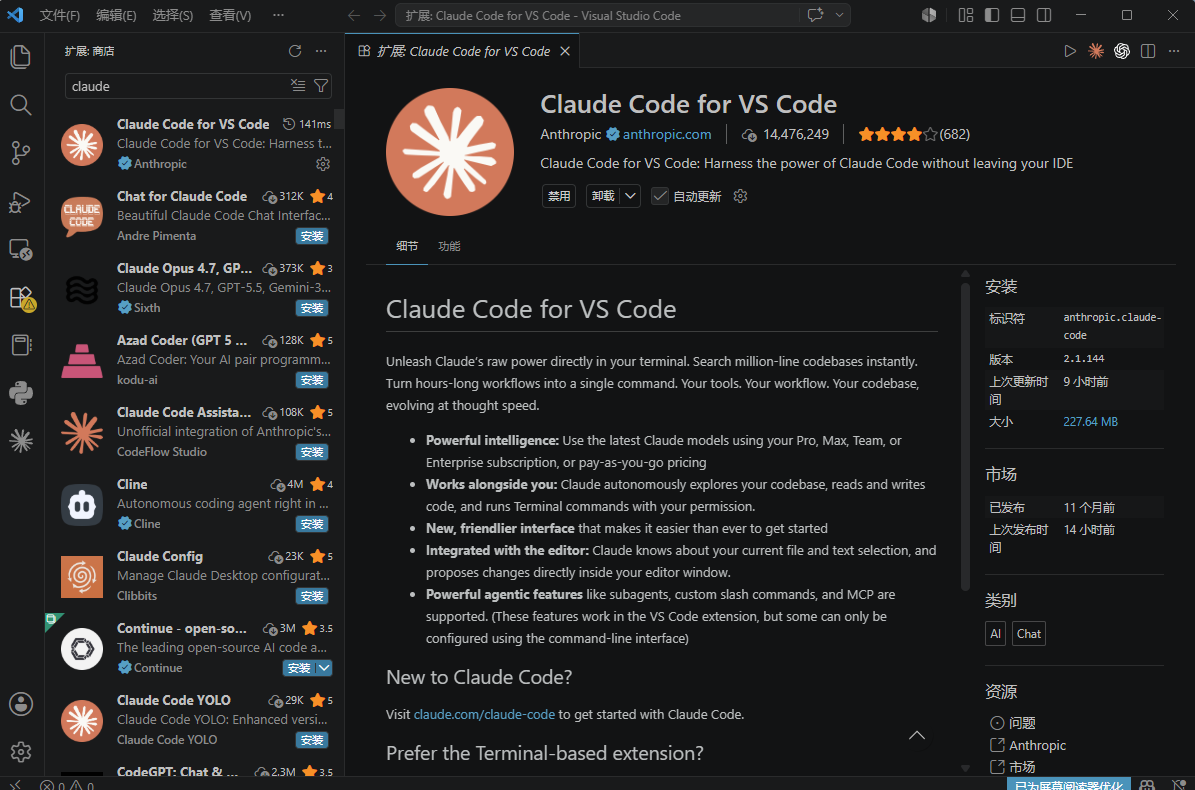This screenshot has height=790, width=1195.
Task: Open the Explorer view in activity bar
Action: (x=21, y=57)
